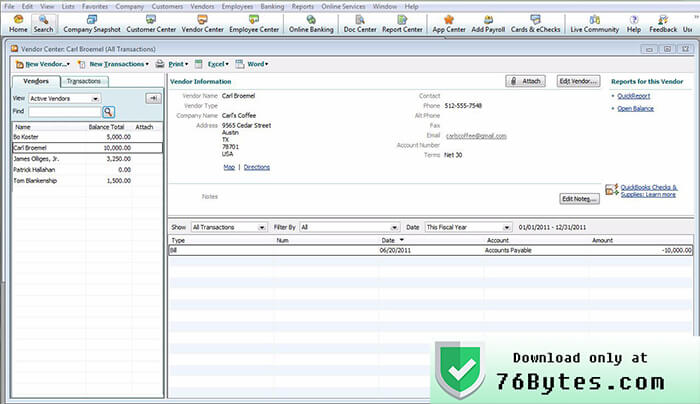Open the Customer Center icon
This screenshot has height=404, width=700.
coord(151,24)
